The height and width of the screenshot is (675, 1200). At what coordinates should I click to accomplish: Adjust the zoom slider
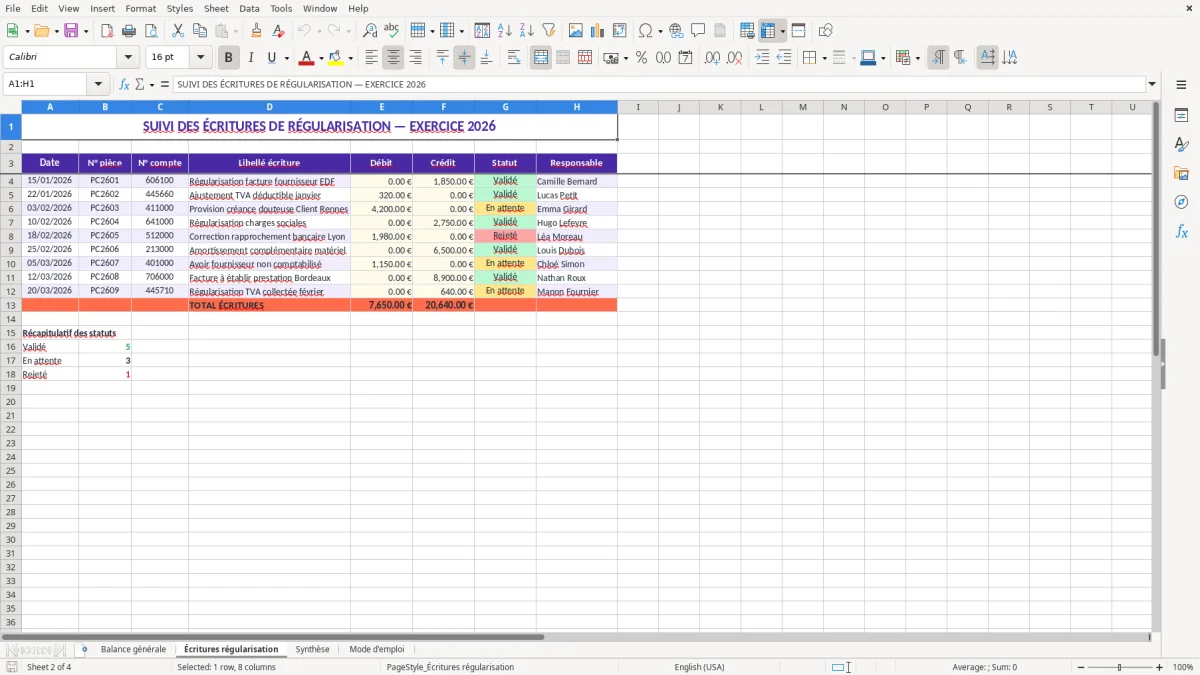pyautogui.click(x=1120, y=667)
